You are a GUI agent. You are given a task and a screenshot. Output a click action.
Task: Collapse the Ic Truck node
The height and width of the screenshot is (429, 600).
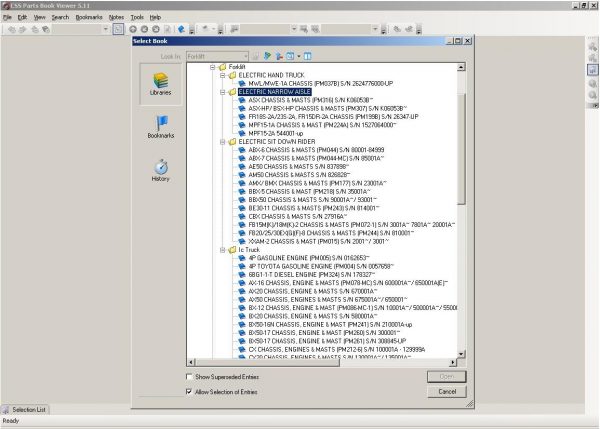222,250
